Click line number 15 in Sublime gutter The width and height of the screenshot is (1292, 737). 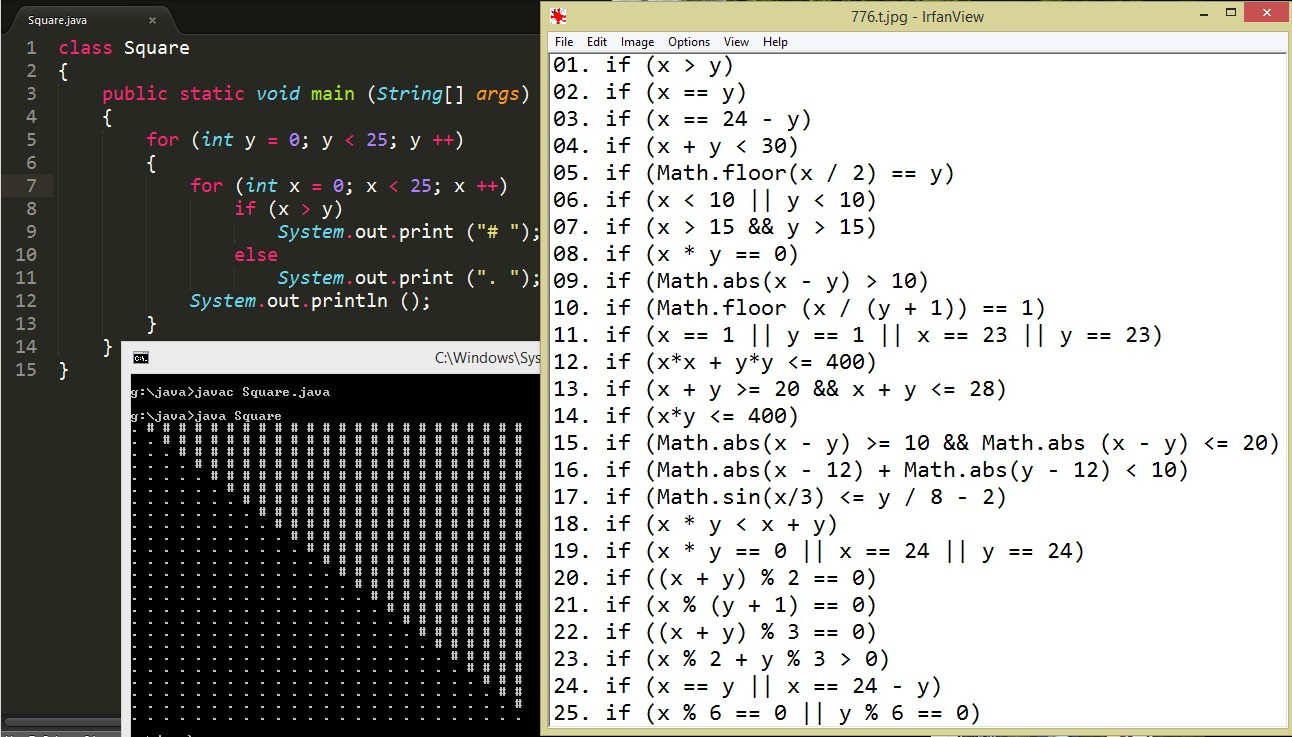point(27,370)
